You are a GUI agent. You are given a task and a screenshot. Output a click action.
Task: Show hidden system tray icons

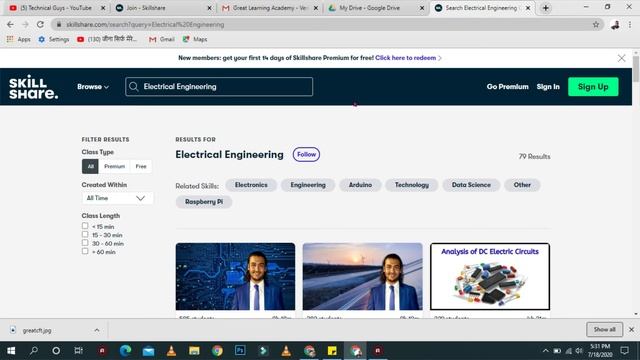coord(545,351)
